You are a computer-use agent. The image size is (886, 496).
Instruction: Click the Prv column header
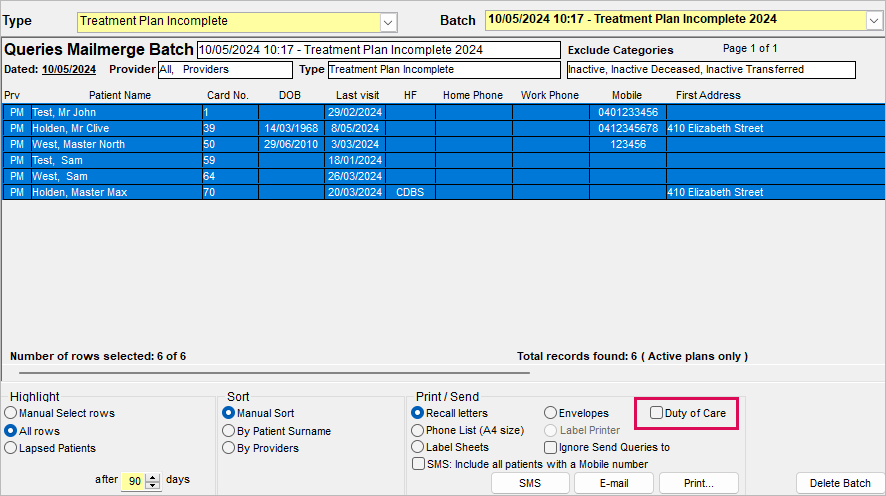point(12,95)
